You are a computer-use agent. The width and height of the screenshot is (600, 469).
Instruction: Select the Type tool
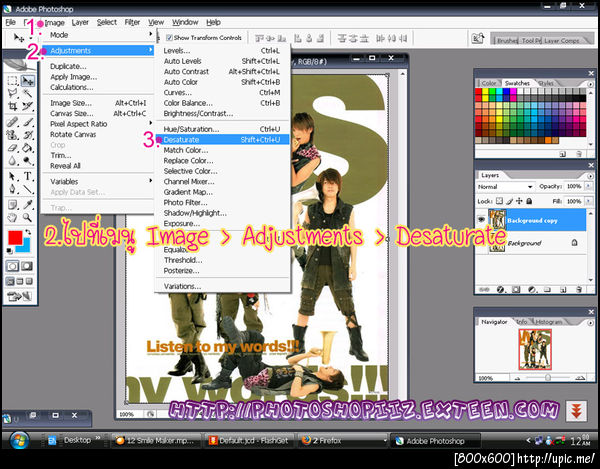(28, 176)
